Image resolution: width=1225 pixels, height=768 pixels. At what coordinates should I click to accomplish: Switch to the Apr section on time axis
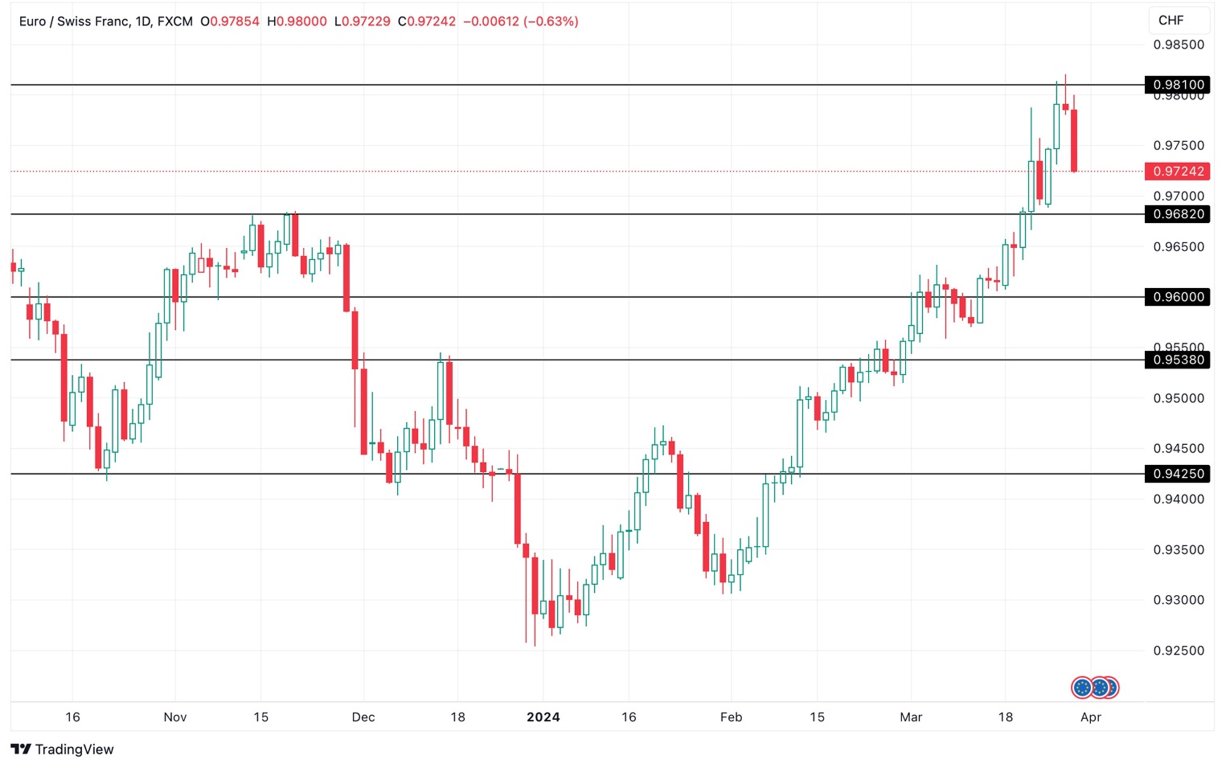1090,717
